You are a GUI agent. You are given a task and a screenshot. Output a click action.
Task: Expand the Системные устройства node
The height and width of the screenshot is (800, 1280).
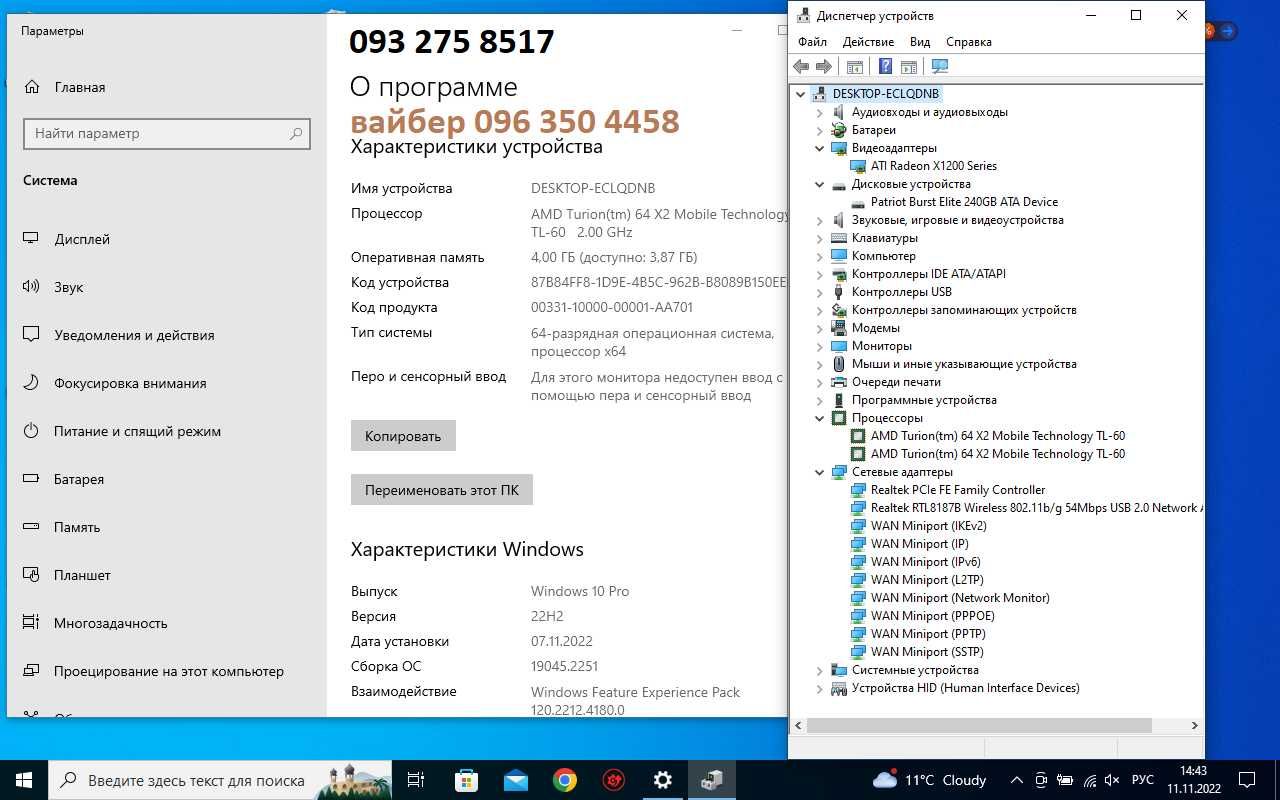[x=820, y=670]
